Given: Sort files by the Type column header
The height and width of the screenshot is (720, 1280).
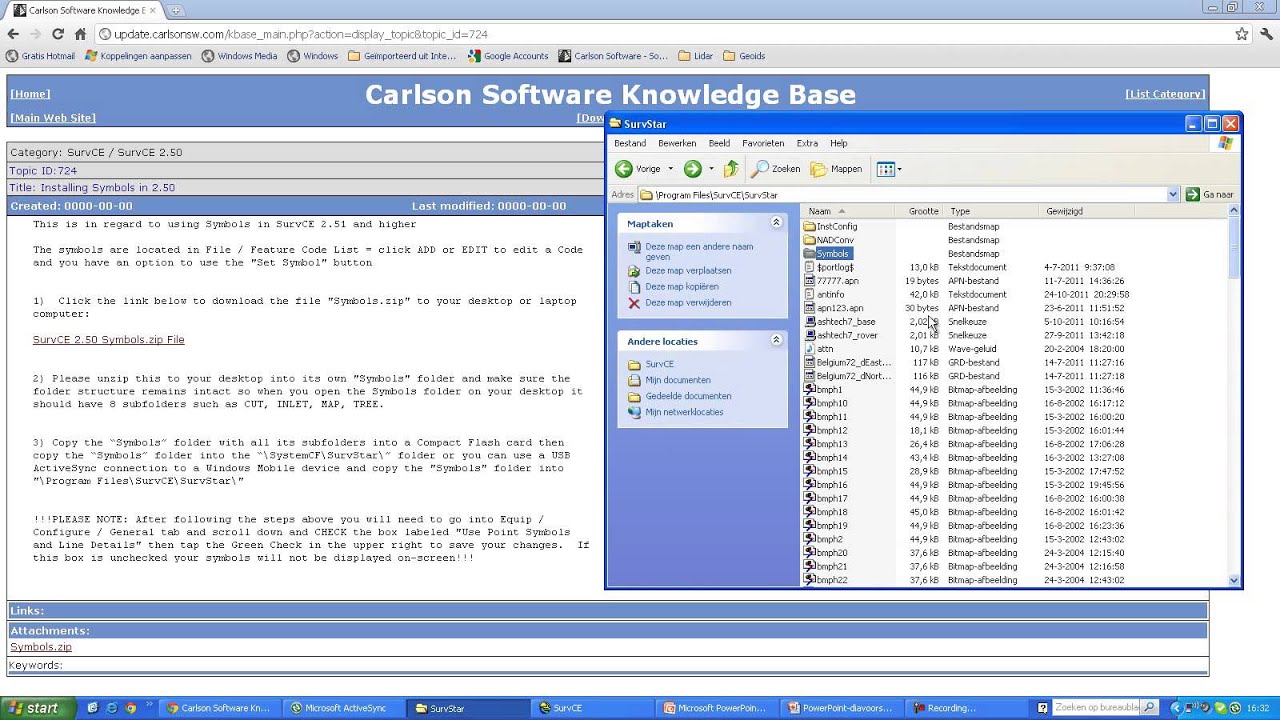Looking at the screenshot, I should pos(992,211).
